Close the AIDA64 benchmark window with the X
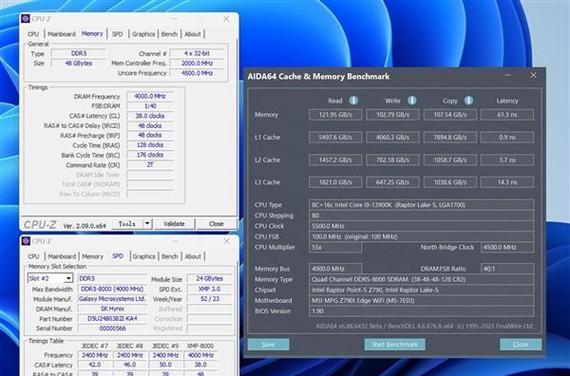Viewport: 570px width, 376px height. 533,75
